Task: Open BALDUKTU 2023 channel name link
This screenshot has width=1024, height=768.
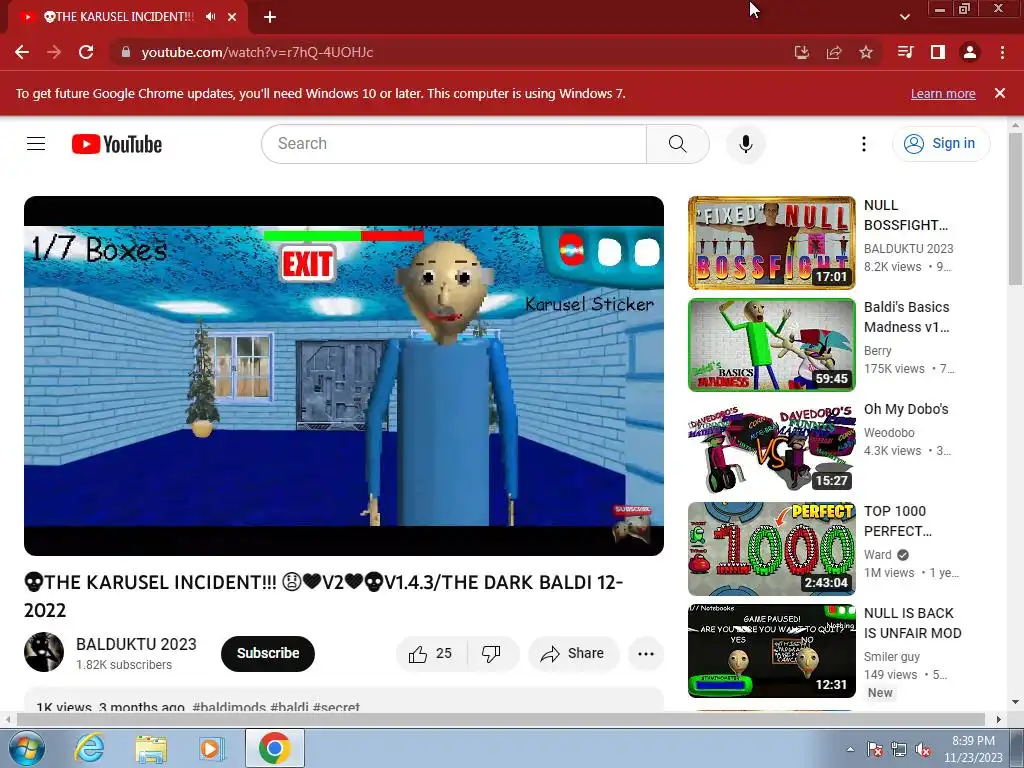Action: click(136, 644)
